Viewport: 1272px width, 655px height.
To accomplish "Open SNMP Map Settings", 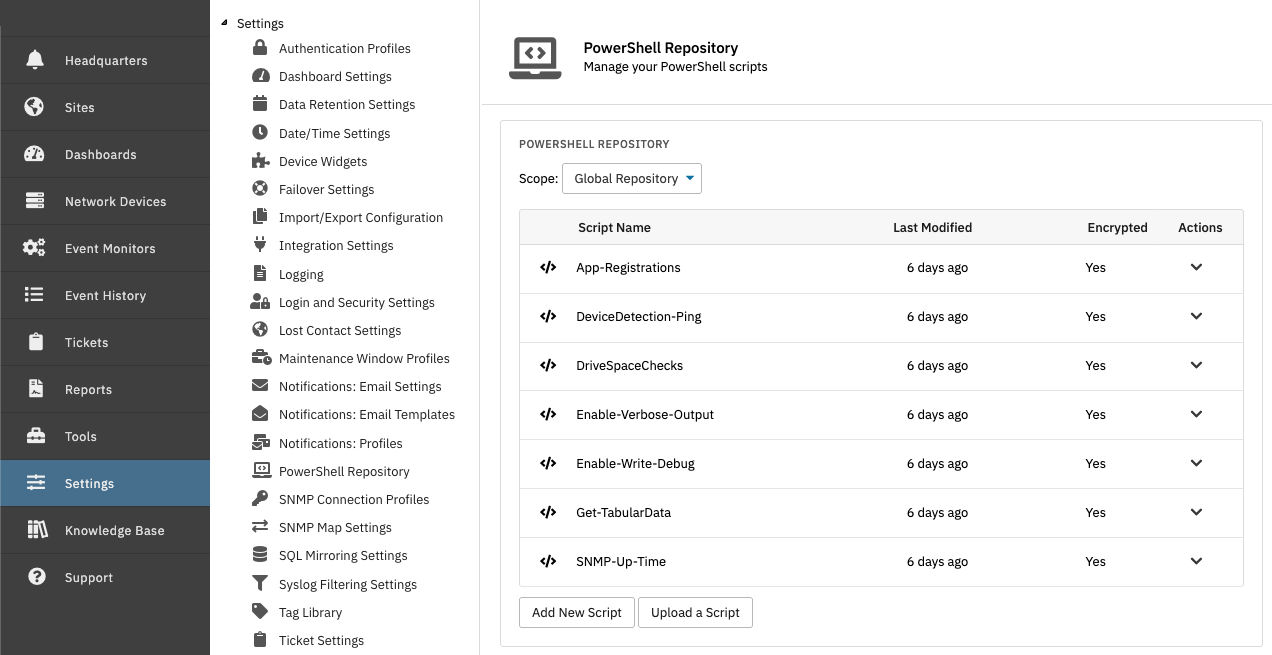I will pos(335,527).
